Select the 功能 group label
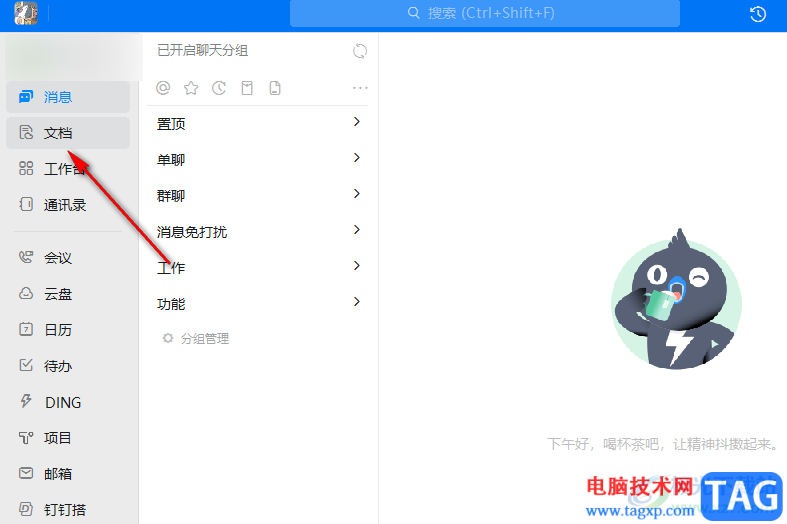This screenshot has height=524, width=787. tap(171, 304)
